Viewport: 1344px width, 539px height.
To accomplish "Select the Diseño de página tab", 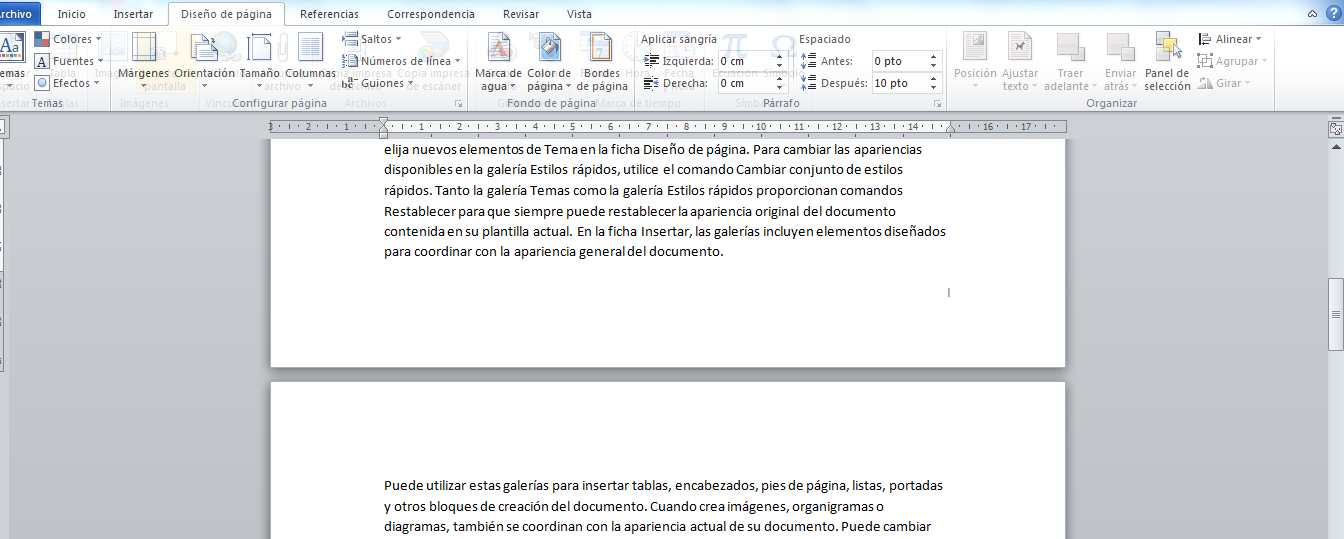I will [227, 14].
